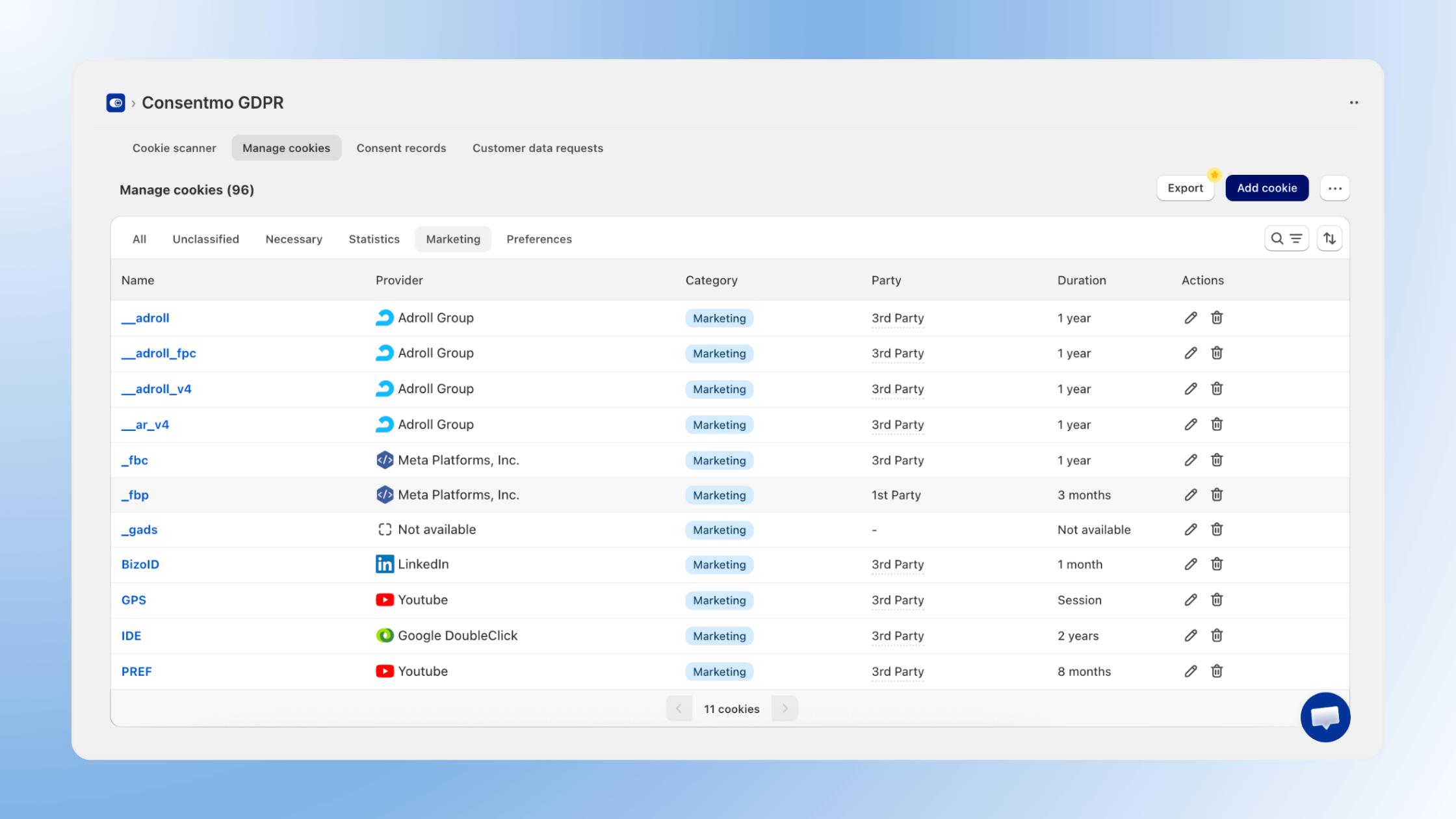The height and width of the screenshot is (819, 1456).
Task: Open the __adroll_fpc cookie link
Action: (x=159, y=353)
